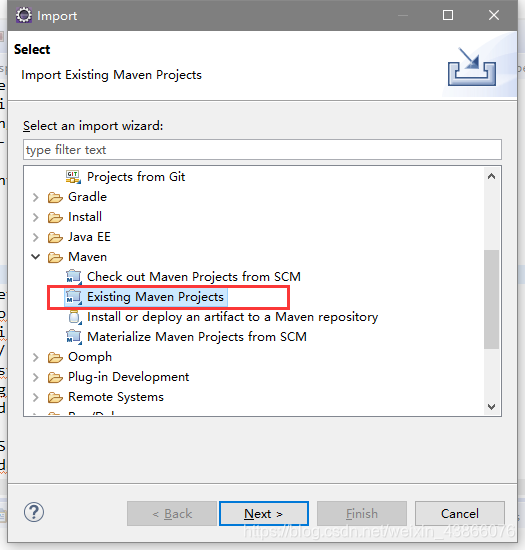Viewport: 525px width, 550px height.
Task: Select Install or deploy an artifact entry
Action: pos(233,317)
